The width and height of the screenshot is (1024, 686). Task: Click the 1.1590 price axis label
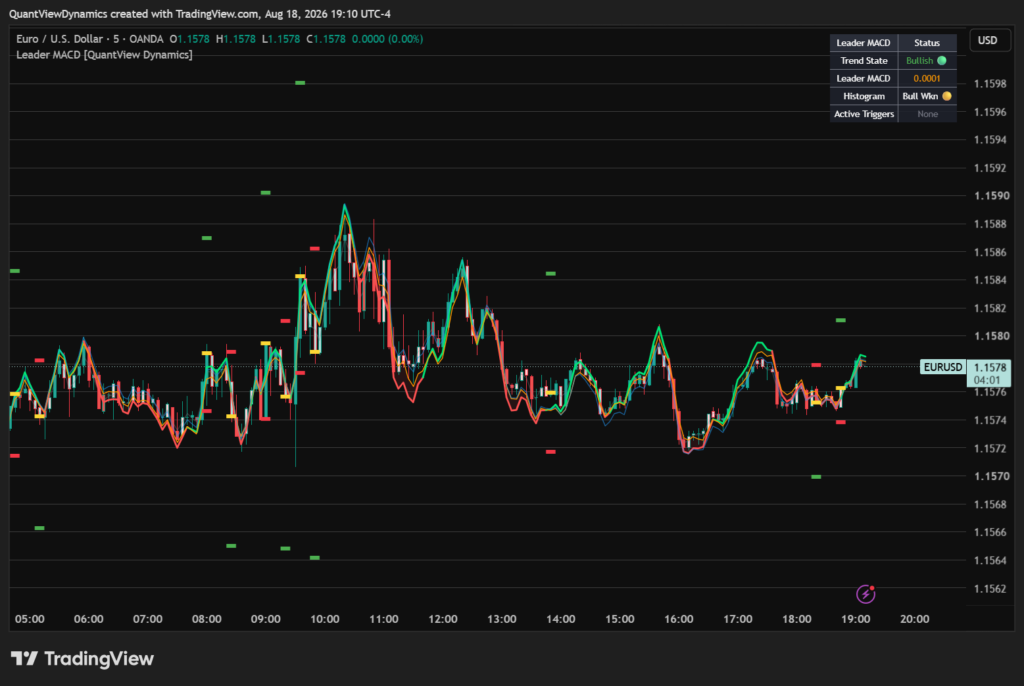click(990, 196)
